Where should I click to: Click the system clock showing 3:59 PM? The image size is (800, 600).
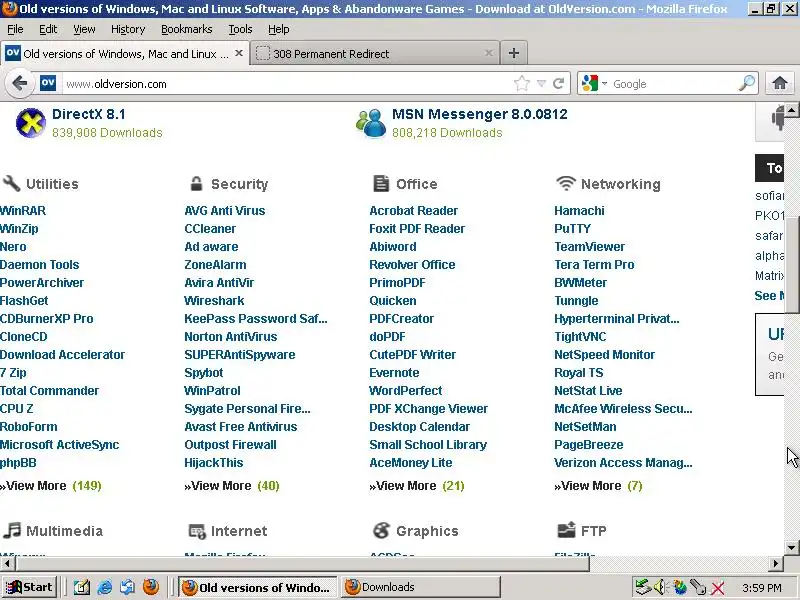click(762, 588)
